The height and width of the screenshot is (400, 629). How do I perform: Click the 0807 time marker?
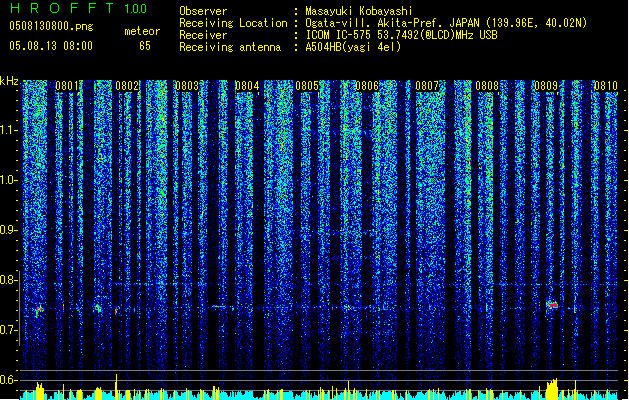click(427, 86)
